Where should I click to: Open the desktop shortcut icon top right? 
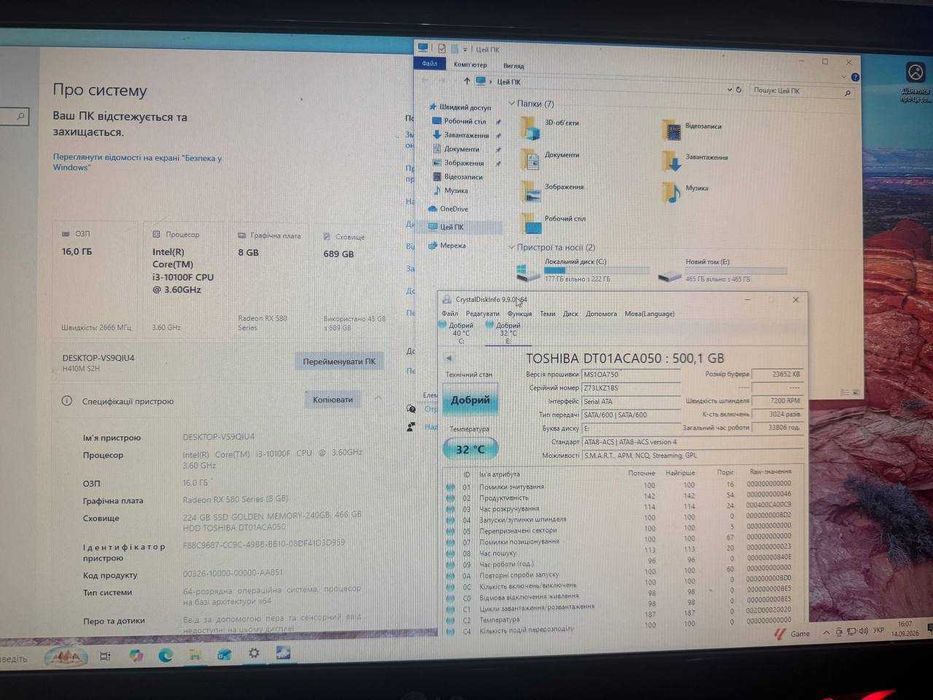point(915,82)
